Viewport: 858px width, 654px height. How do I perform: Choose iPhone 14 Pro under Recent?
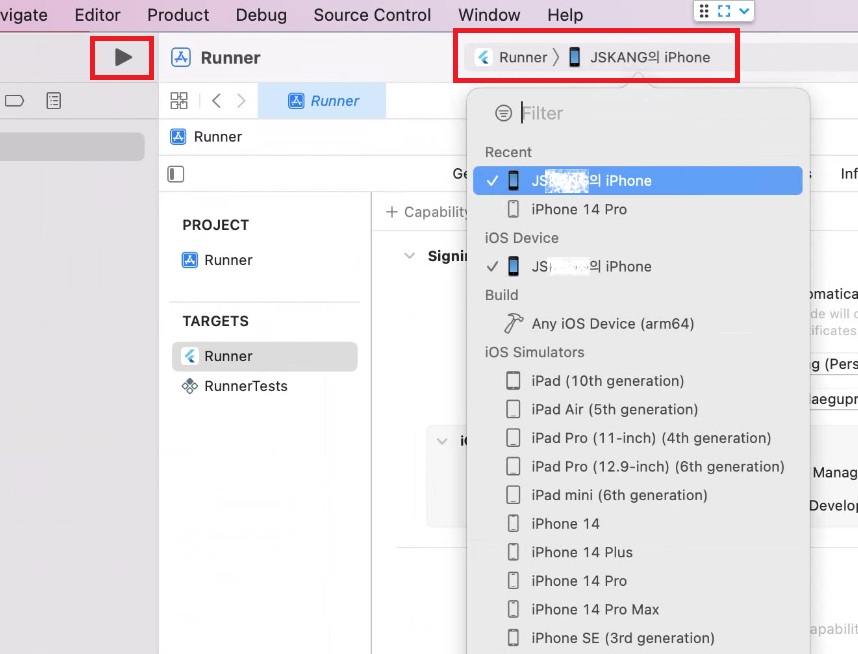637,209
